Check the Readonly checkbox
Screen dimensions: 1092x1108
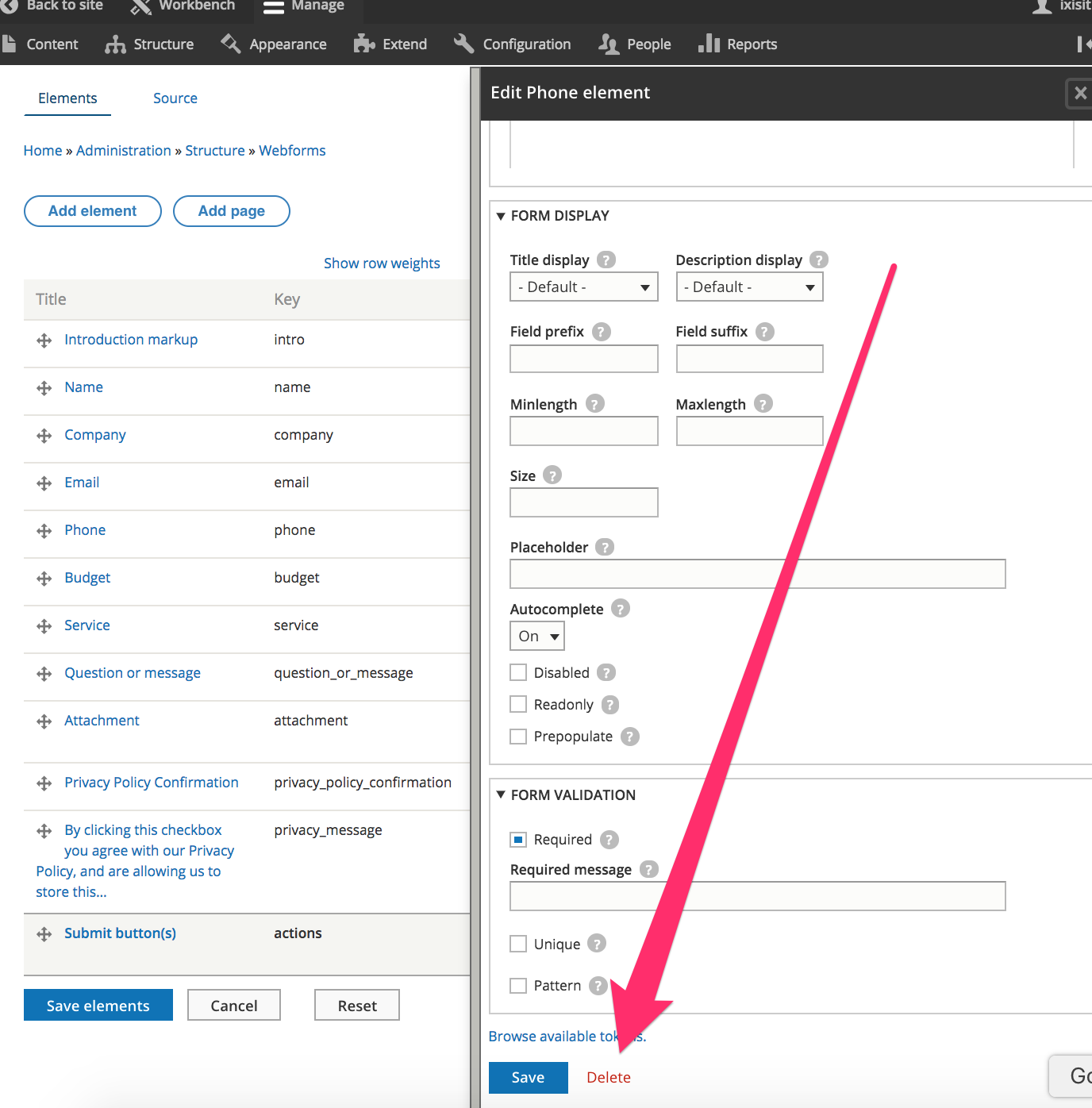point(518,704)
